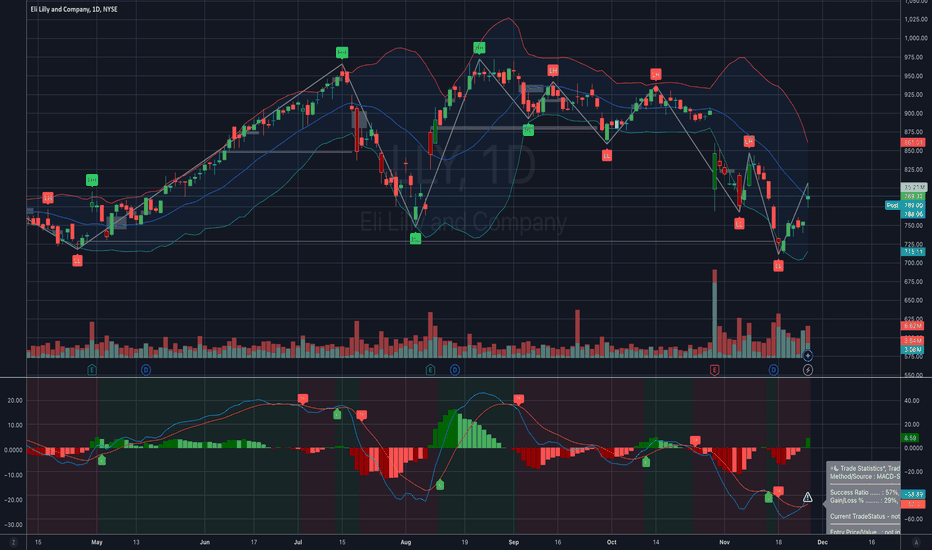The image size is (932, 550).
Task: Click the red 861.01 price label
Action: click(913, 143)
